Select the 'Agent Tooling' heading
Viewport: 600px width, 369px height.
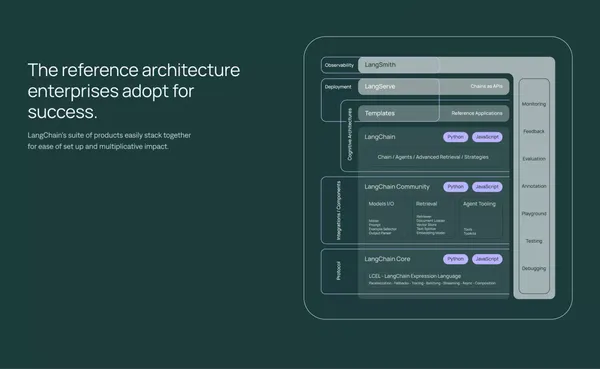[479, 204]
